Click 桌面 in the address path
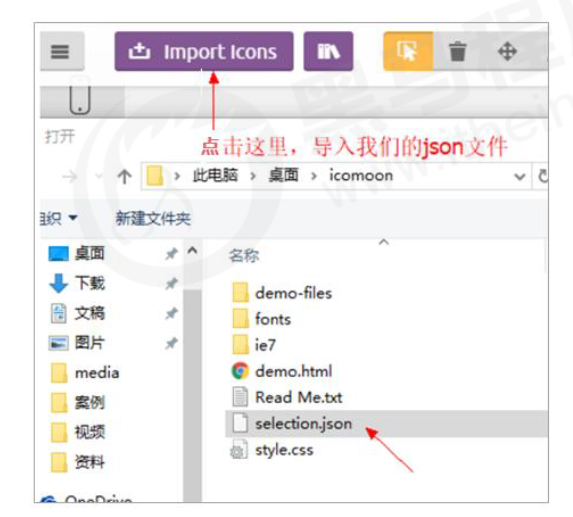This screenshot has width=573, height=517. click(283, 176)
